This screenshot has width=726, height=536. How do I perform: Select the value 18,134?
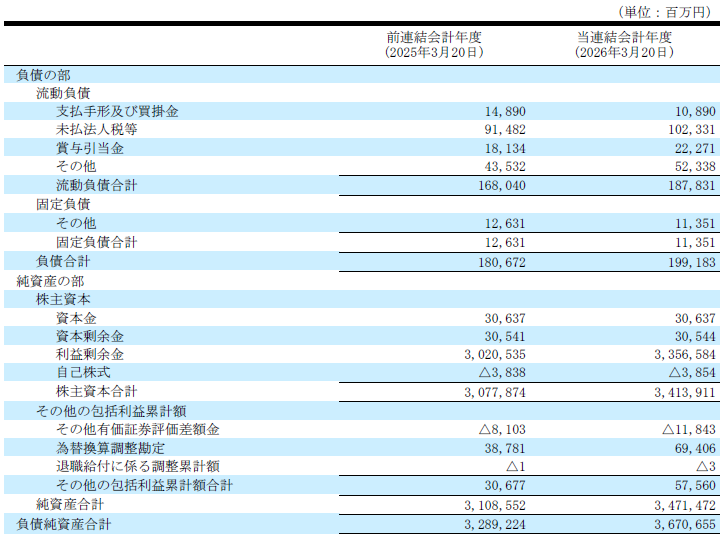click(x=505, y=149)
